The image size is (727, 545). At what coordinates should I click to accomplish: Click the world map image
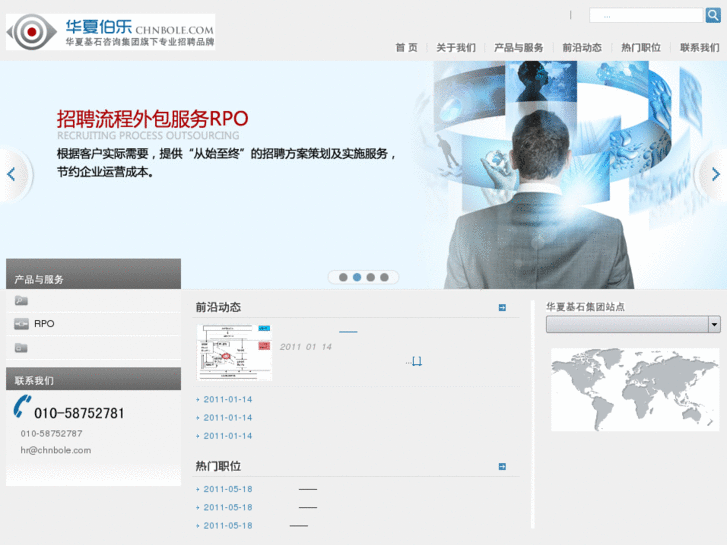tap(635, 390)
